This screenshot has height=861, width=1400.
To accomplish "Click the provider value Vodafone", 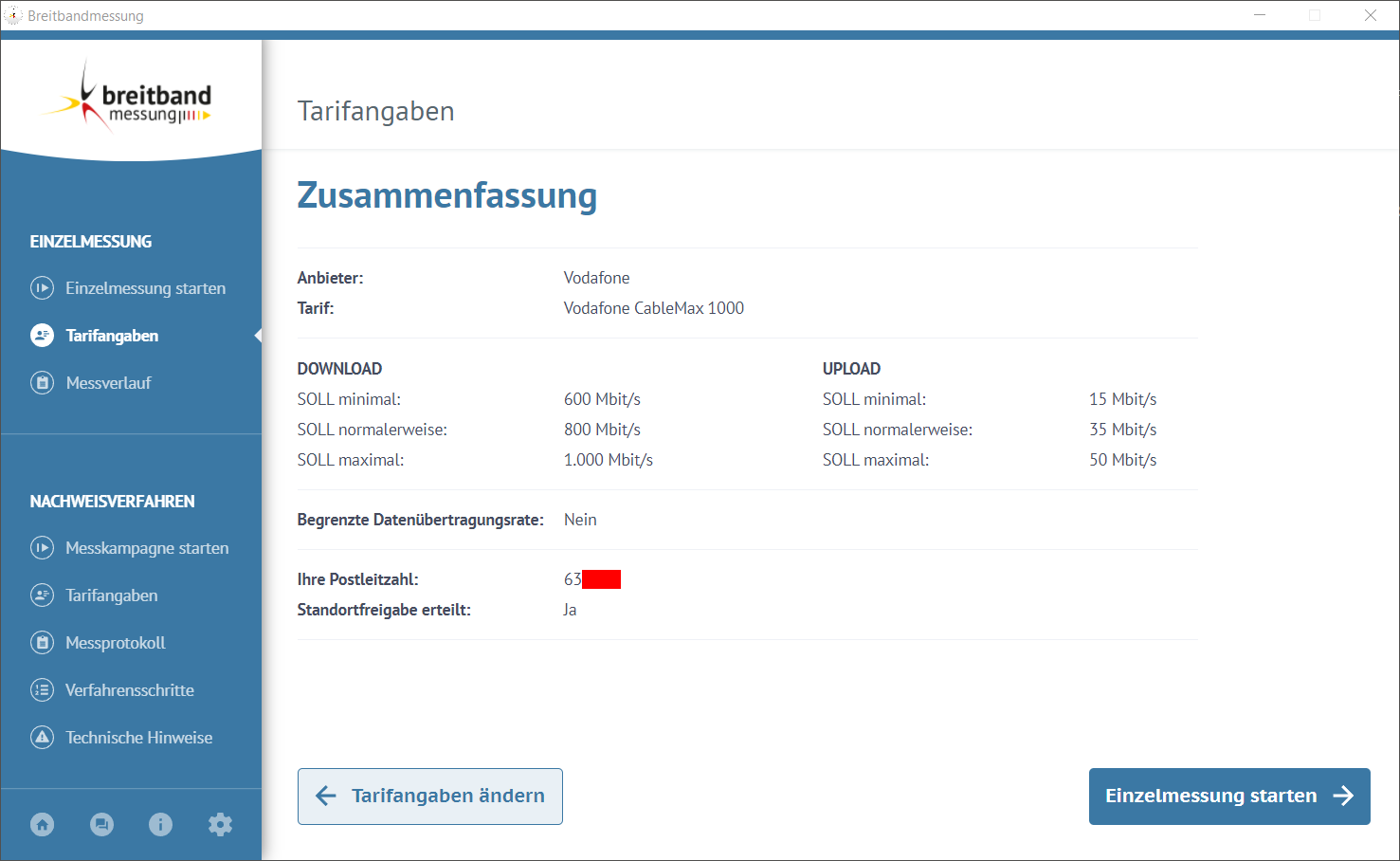I will tap(596, 278).
